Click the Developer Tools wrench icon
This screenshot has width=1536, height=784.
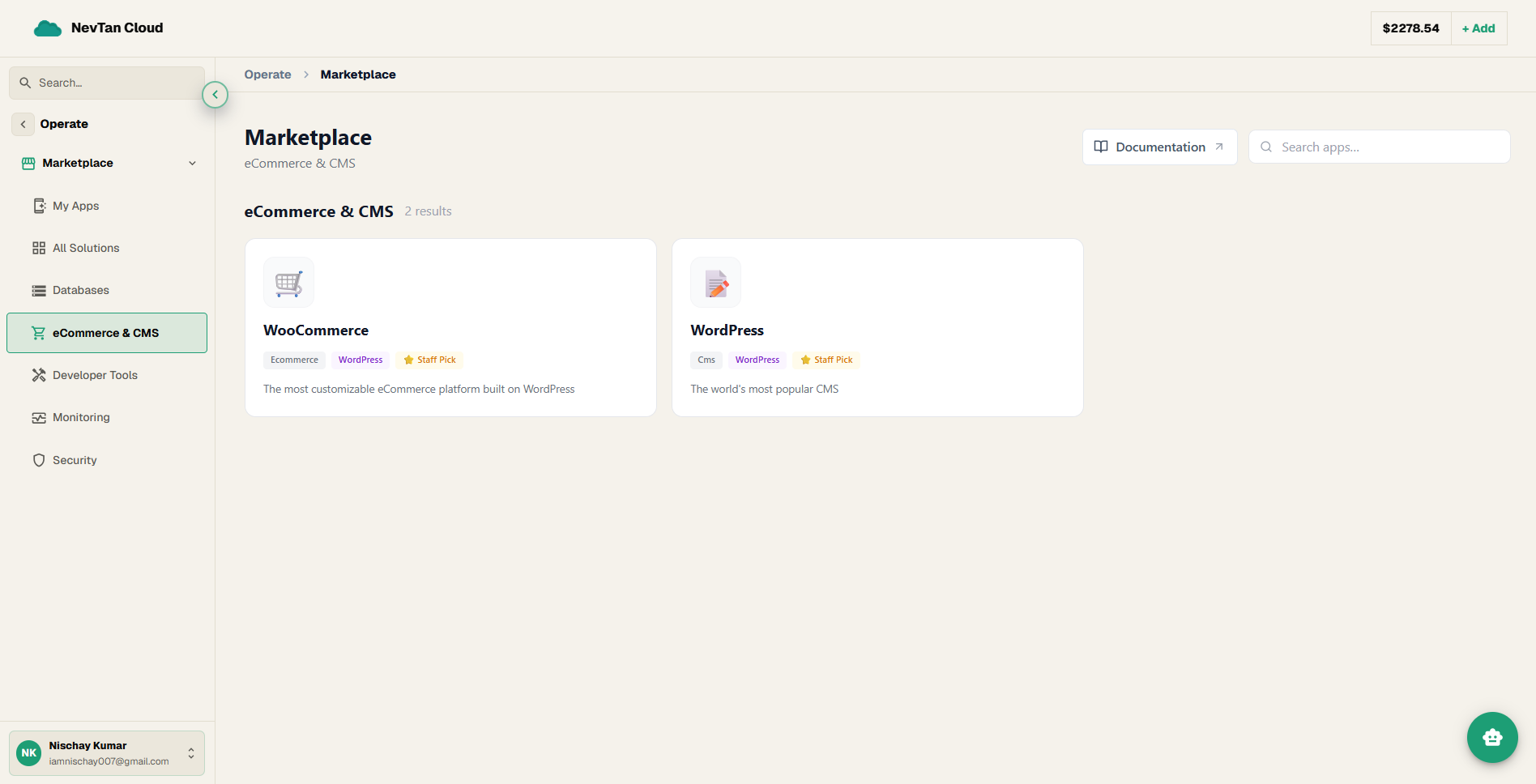pyautogui.click(x=39, y=375)
